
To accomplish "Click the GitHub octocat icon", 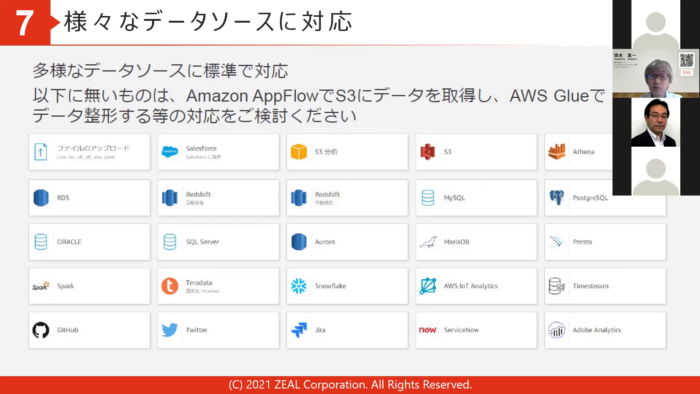I will (41, 330).
